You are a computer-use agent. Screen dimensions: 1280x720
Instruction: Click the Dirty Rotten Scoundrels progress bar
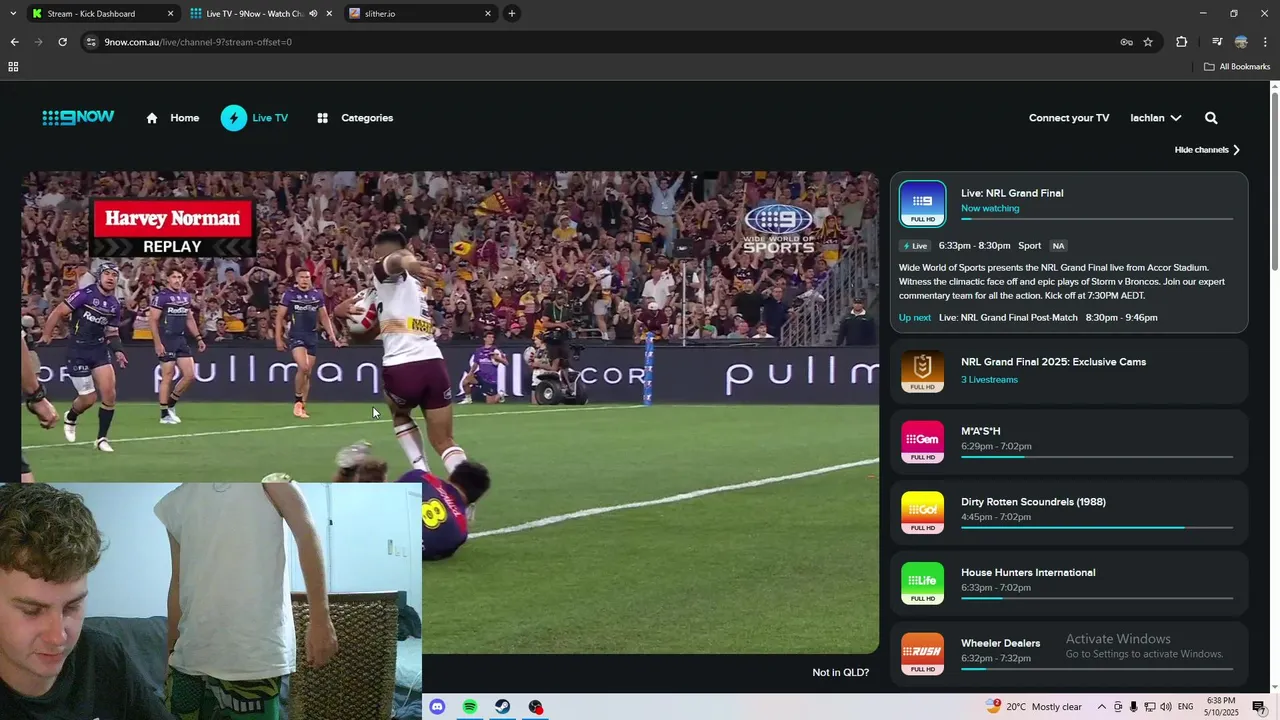tap(1097, 527)
